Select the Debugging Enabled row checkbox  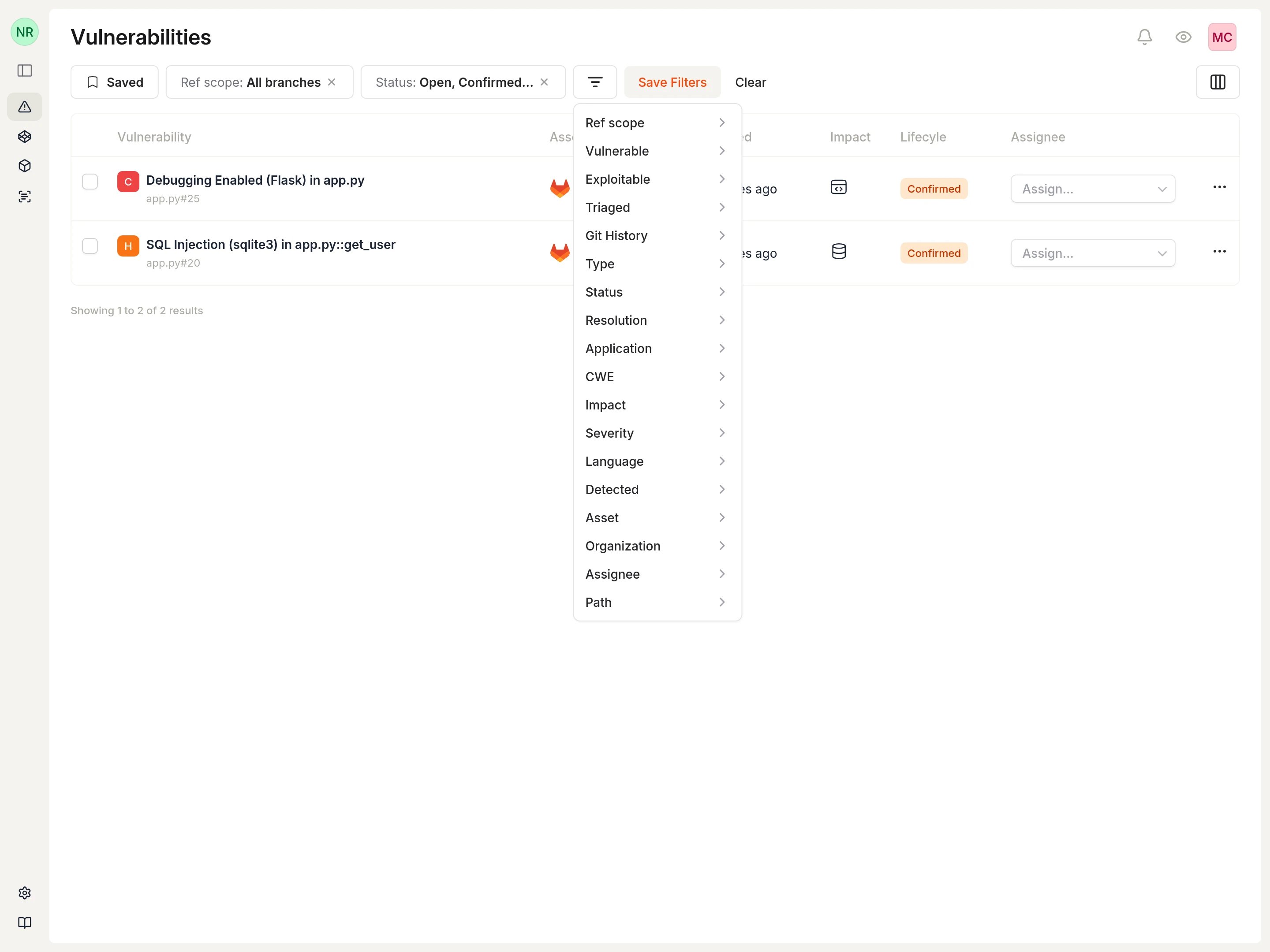coord(90,181)
